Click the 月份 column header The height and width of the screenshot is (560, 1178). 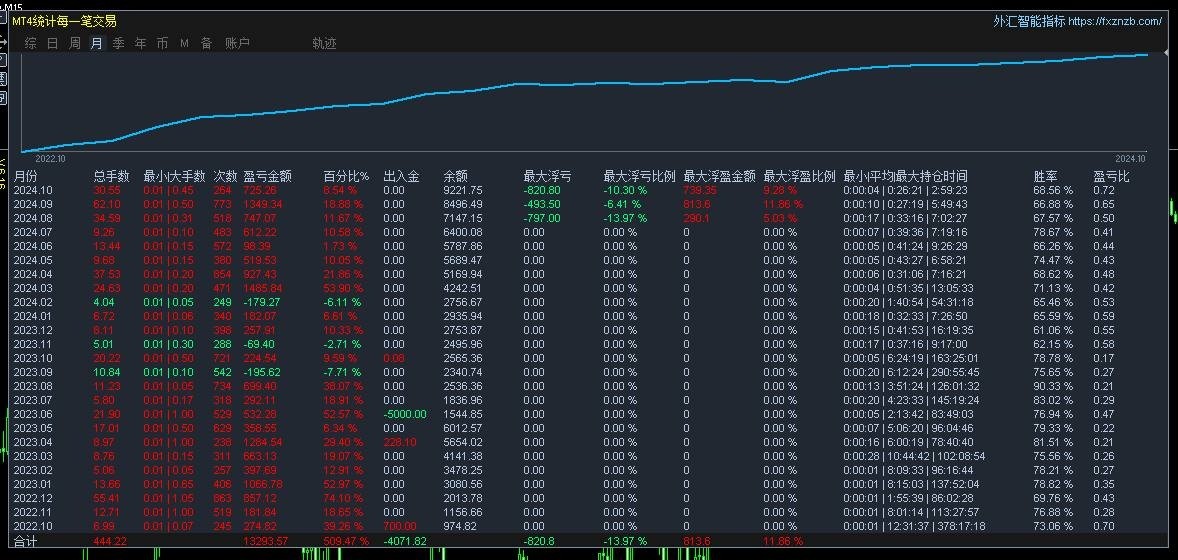click(x=25, y=177)
